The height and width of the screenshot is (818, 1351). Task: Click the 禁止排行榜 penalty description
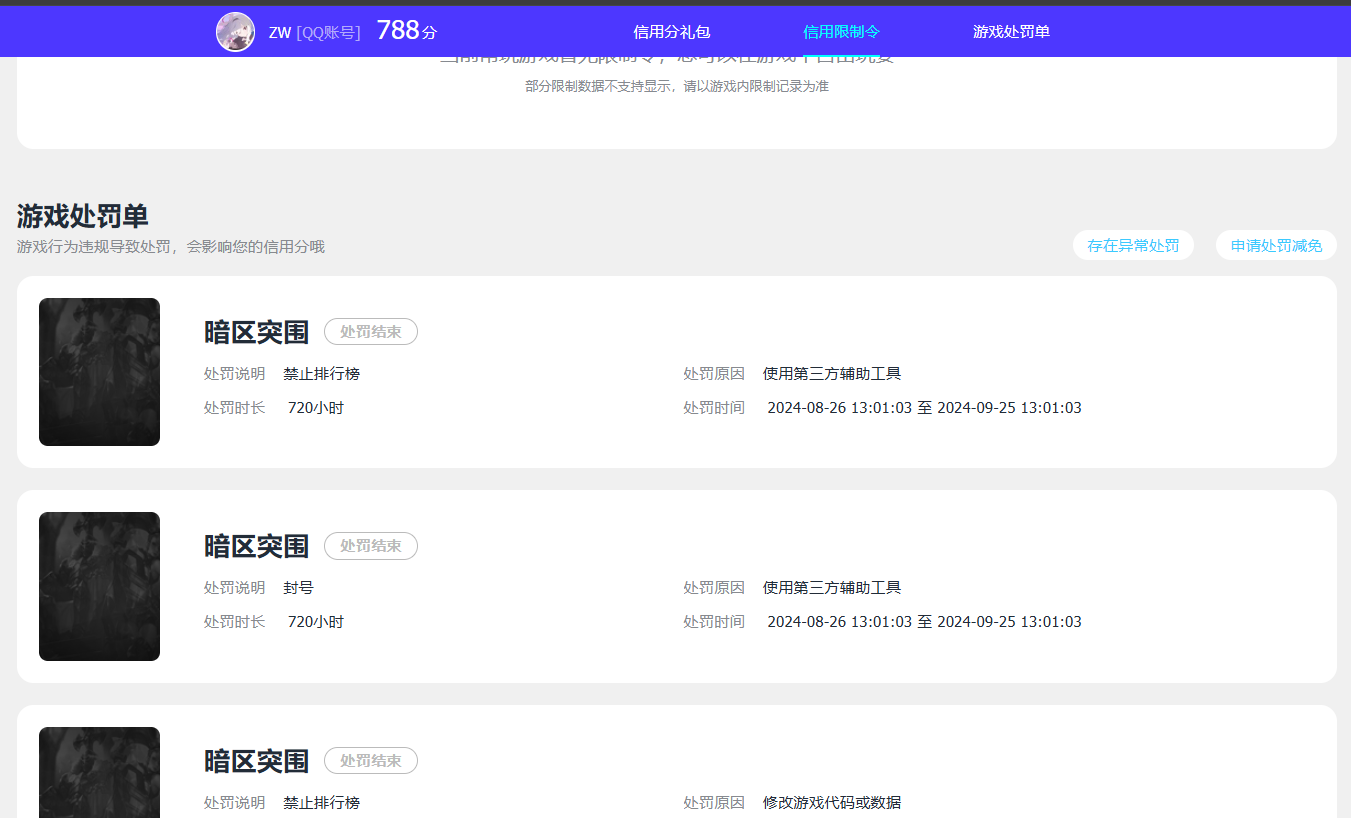[x=321, y=372]
